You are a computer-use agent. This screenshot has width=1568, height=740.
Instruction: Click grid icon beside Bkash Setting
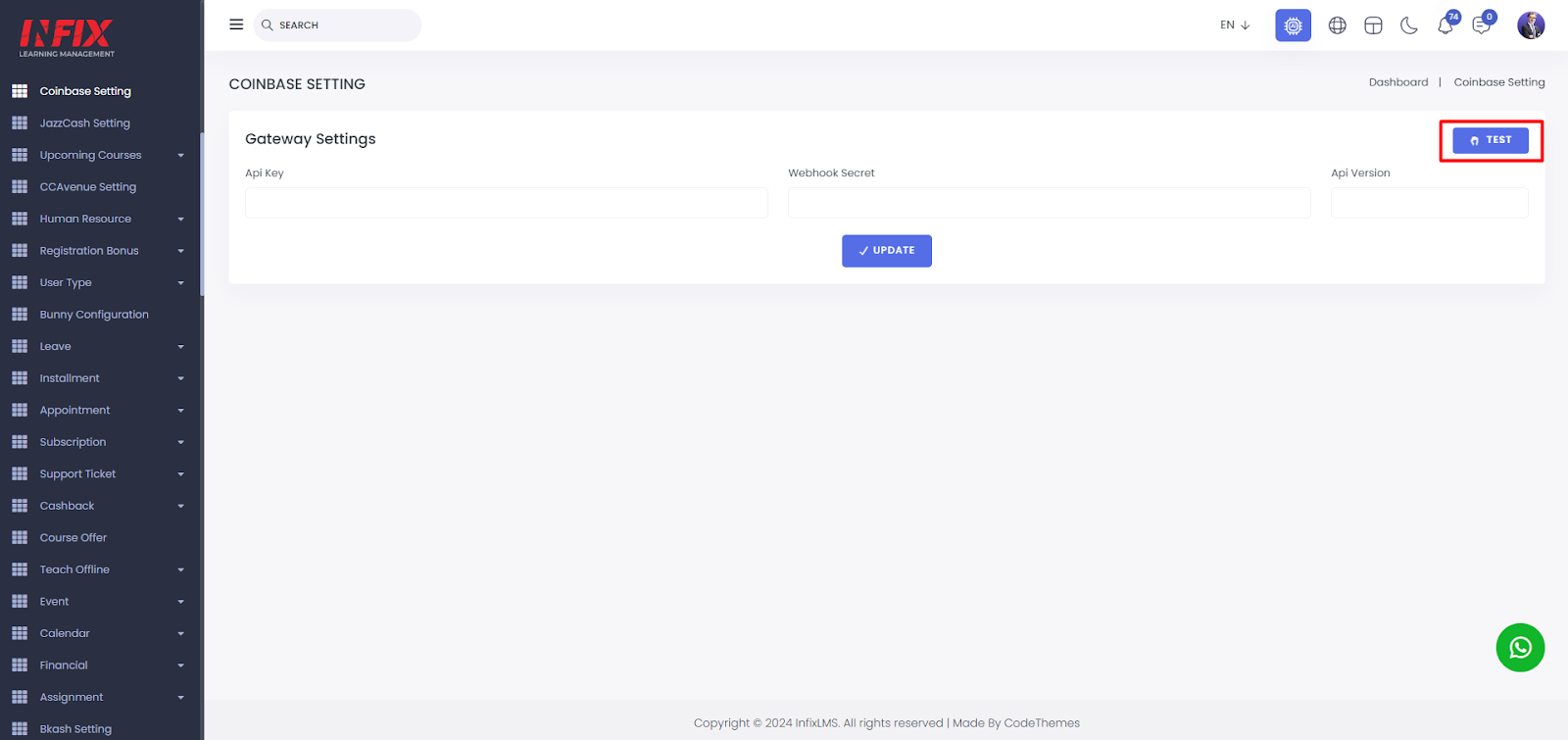point(20,729)
